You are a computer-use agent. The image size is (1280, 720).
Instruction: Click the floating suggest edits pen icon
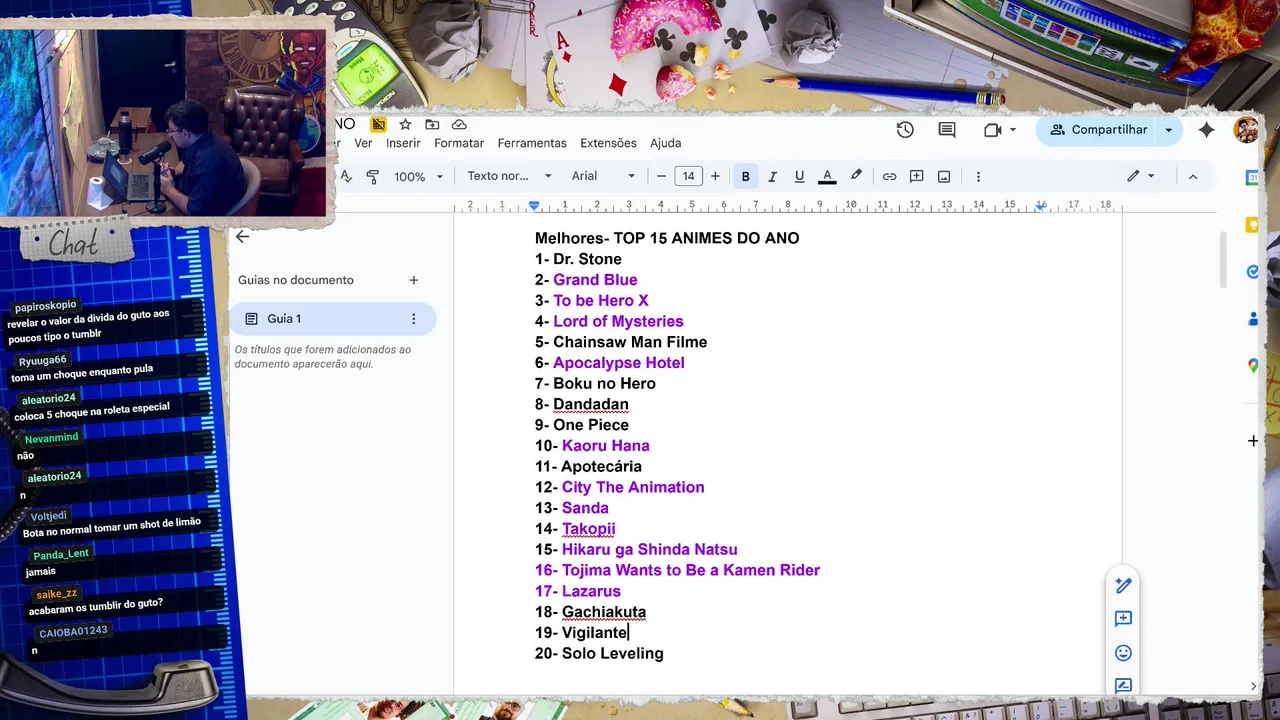[x=1123, y=586]
